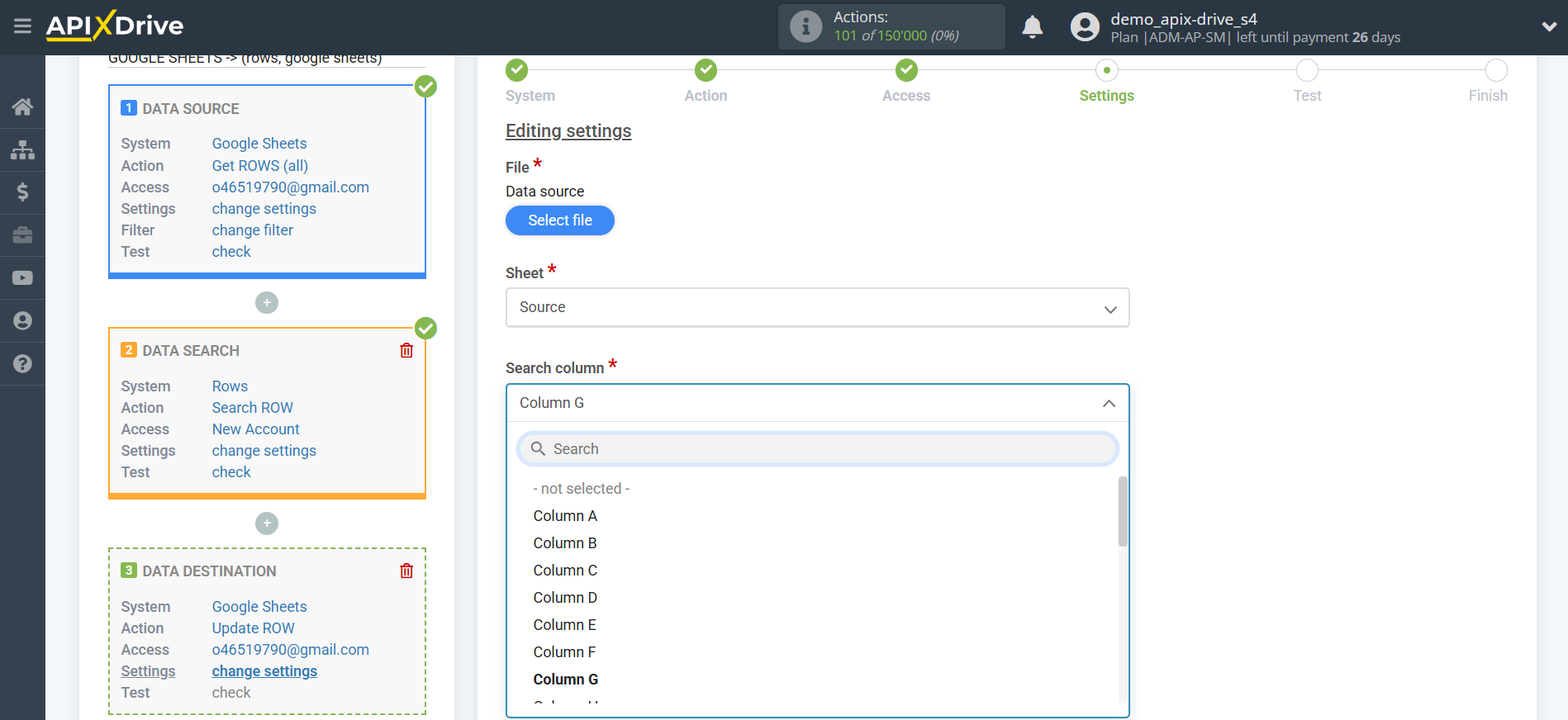Viewport: 1568px width, 720px height.
Task: Open the help question mark icon
Action: coord(22,364)
